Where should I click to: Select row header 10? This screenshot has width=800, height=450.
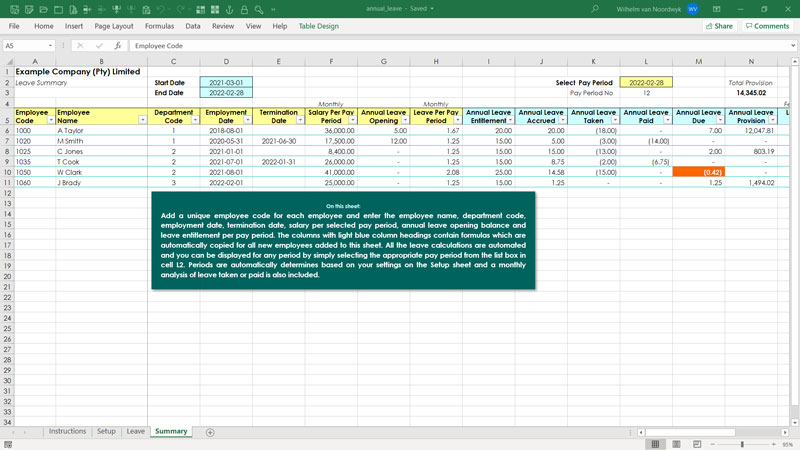point(7,172)
